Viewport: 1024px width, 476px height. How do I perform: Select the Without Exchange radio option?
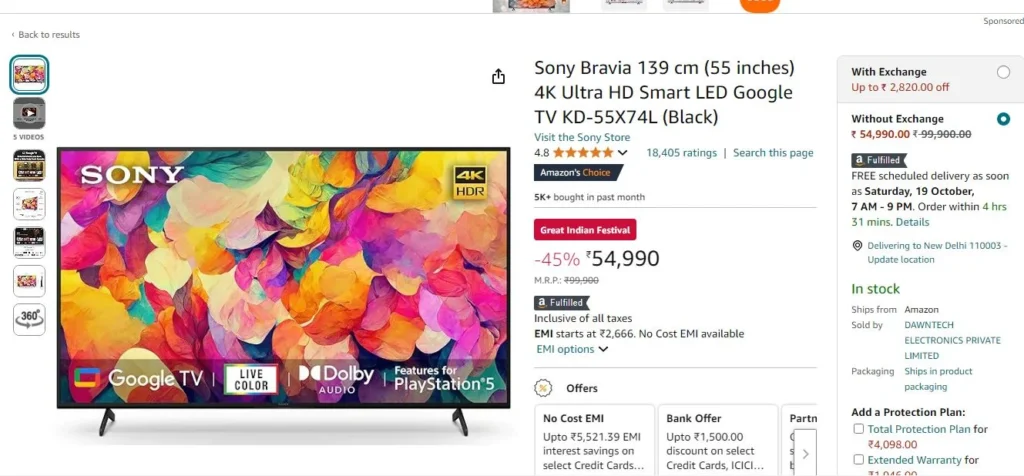click(x=1003, y=119)
